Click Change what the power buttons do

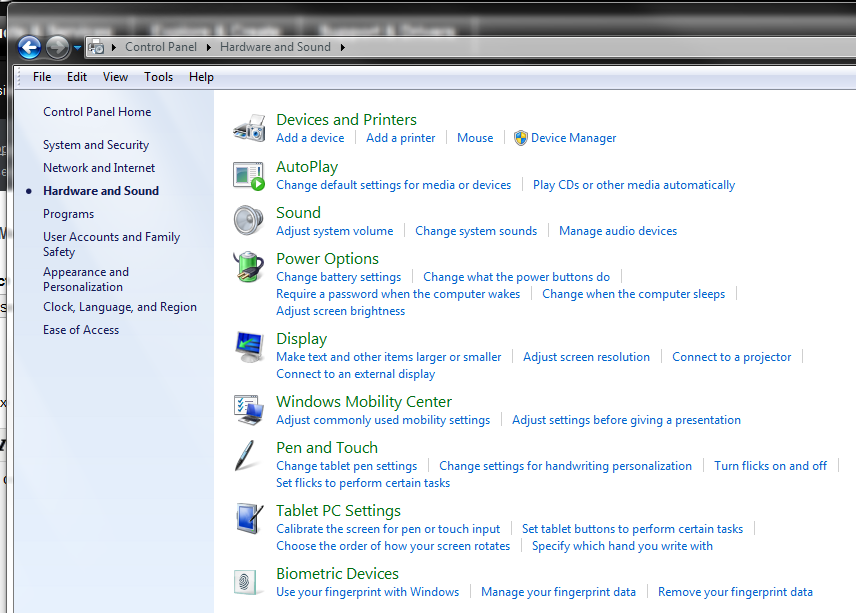click(516, 277)
